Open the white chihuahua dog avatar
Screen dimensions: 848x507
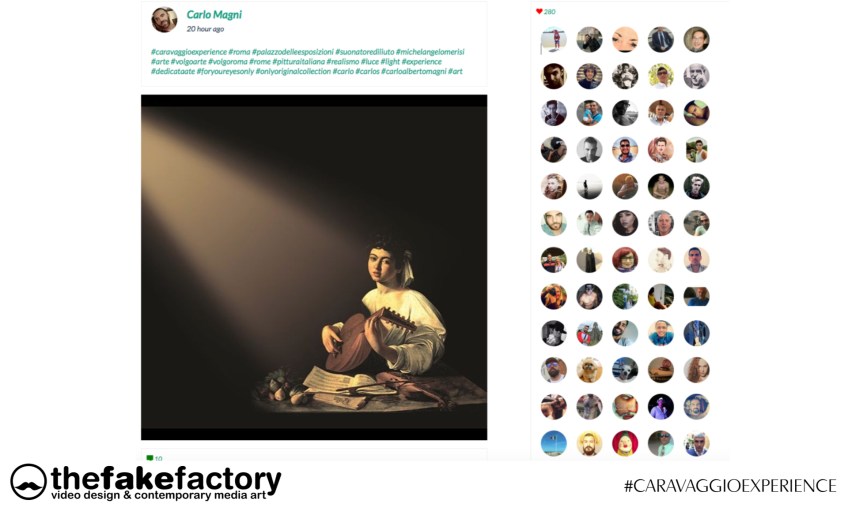(625, 370)
